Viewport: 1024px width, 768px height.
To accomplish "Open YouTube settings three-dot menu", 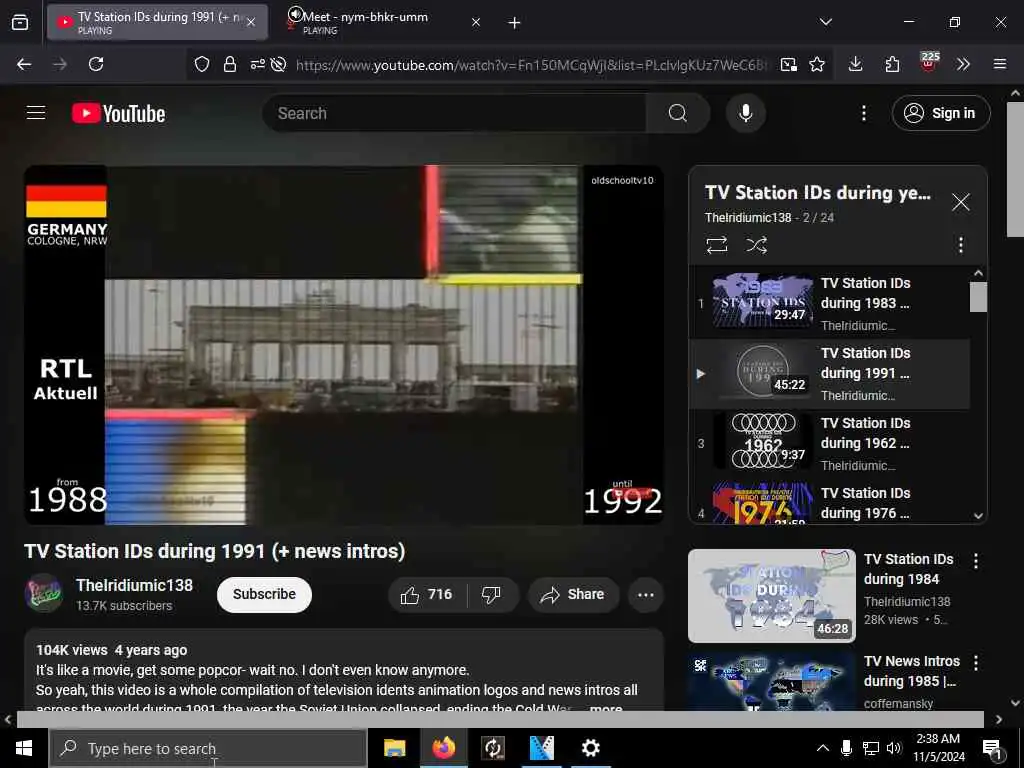I will coord(863,113).
